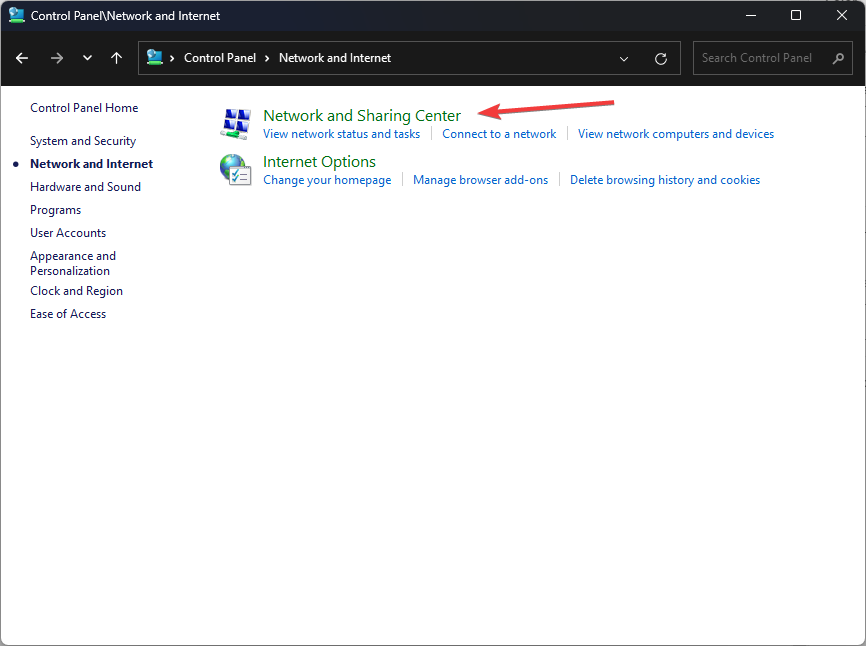This screenshot has width=866, height=646.
Task: Expand the address bar history dropdown
Action: click(x=624, y=59)
